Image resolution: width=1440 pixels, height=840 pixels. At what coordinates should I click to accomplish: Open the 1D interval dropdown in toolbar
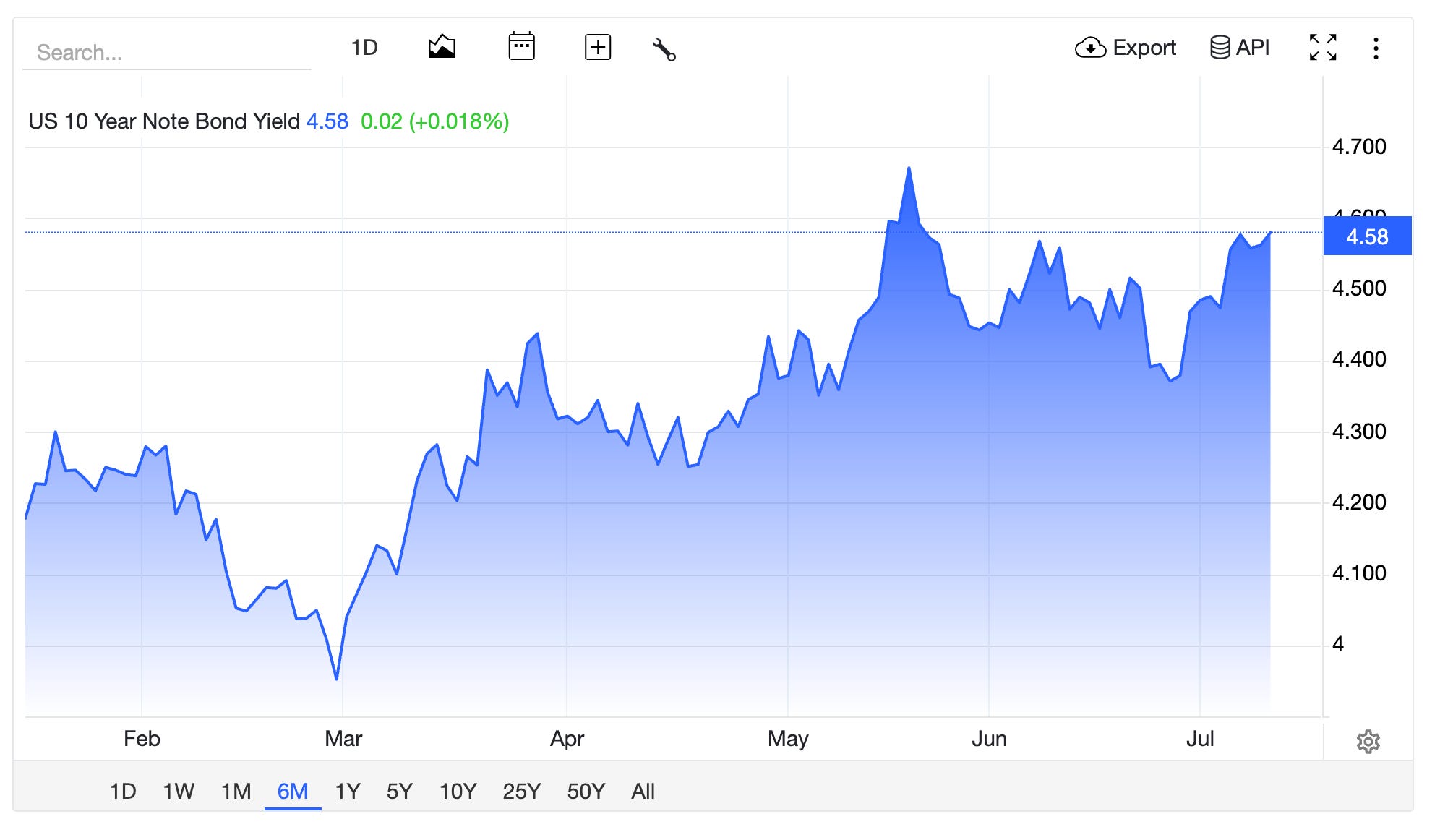tap(364, 48)
